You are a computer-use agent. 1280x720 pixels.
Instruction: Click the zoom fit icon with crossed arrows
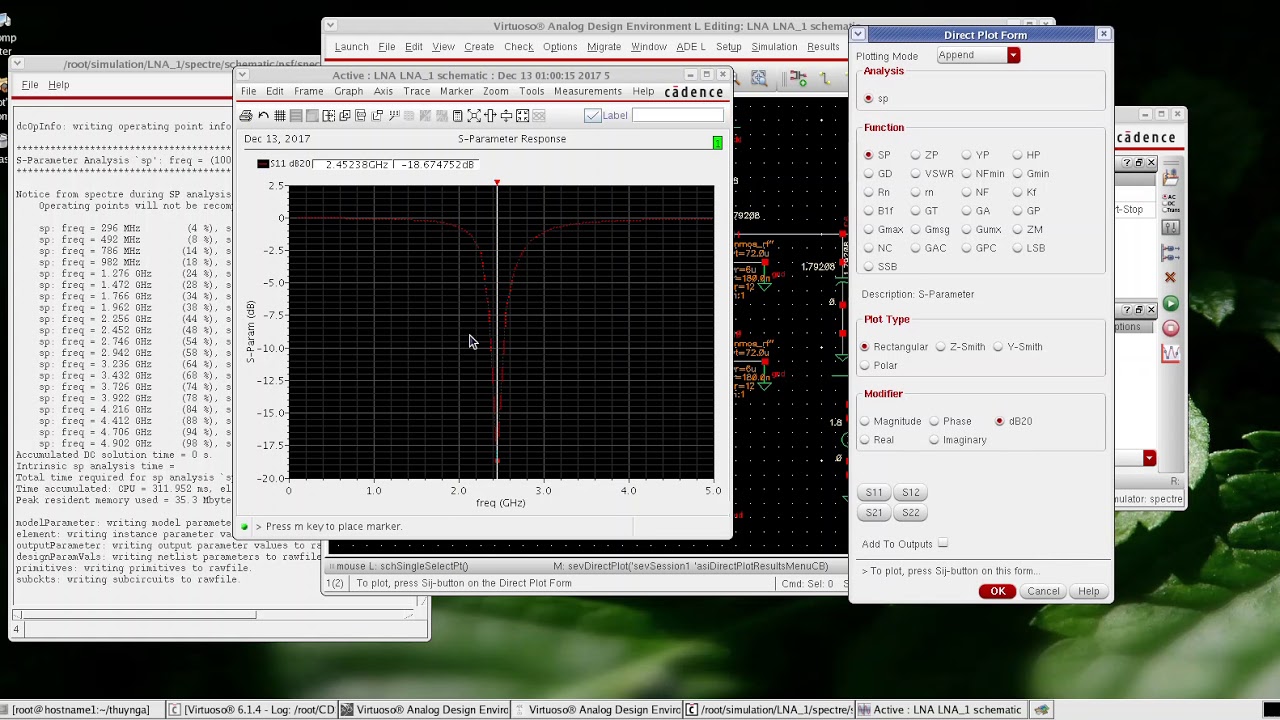coord(474,116)
